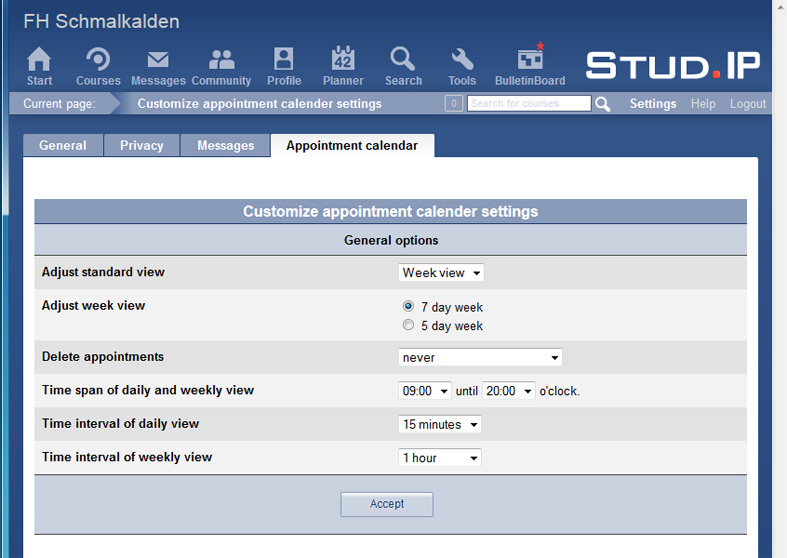Click the General options heading
The image size is (787, 558).
pos(391,240)
